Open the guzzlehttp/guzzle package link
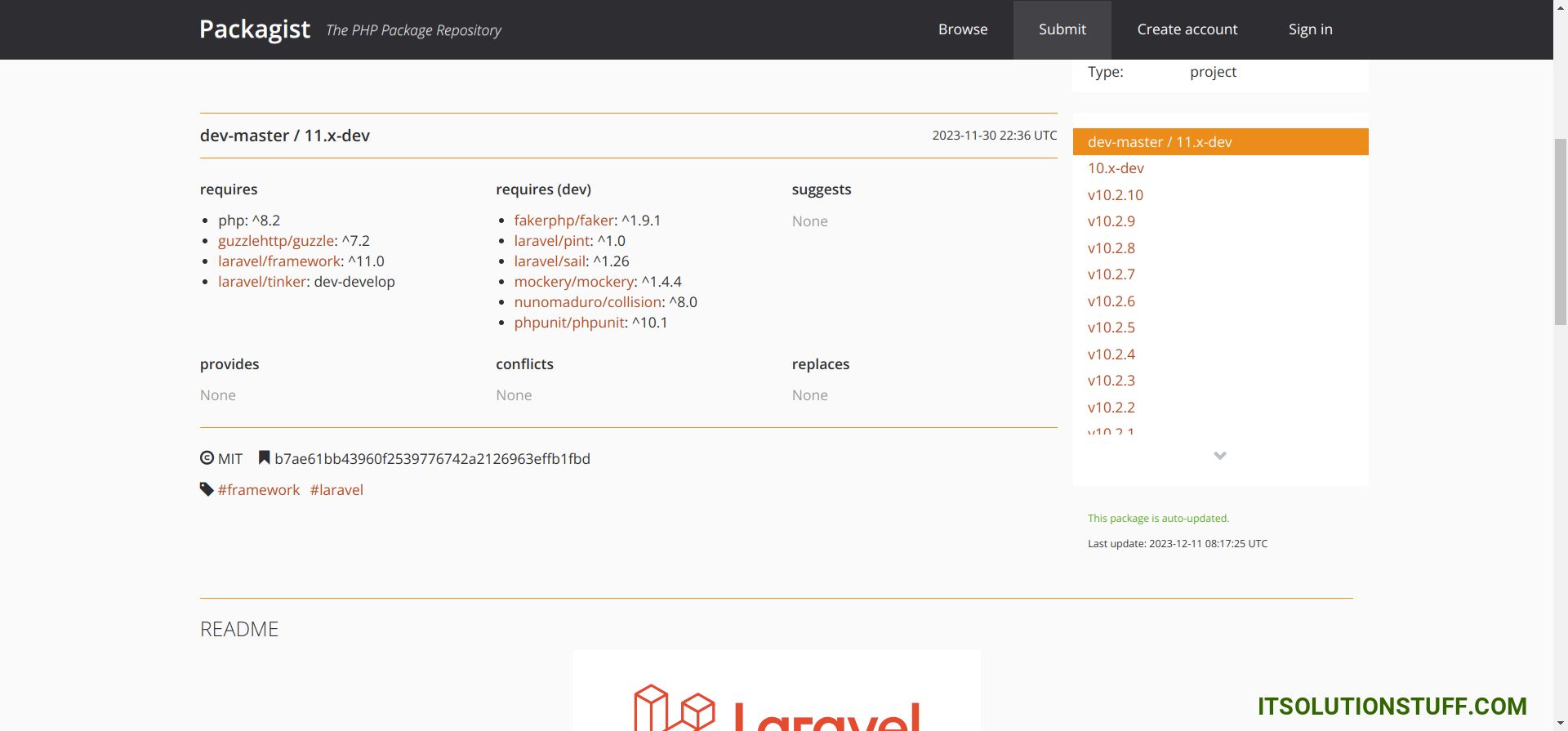The height and width of the screenshot is (731, 1568). [x=276, y=241]
